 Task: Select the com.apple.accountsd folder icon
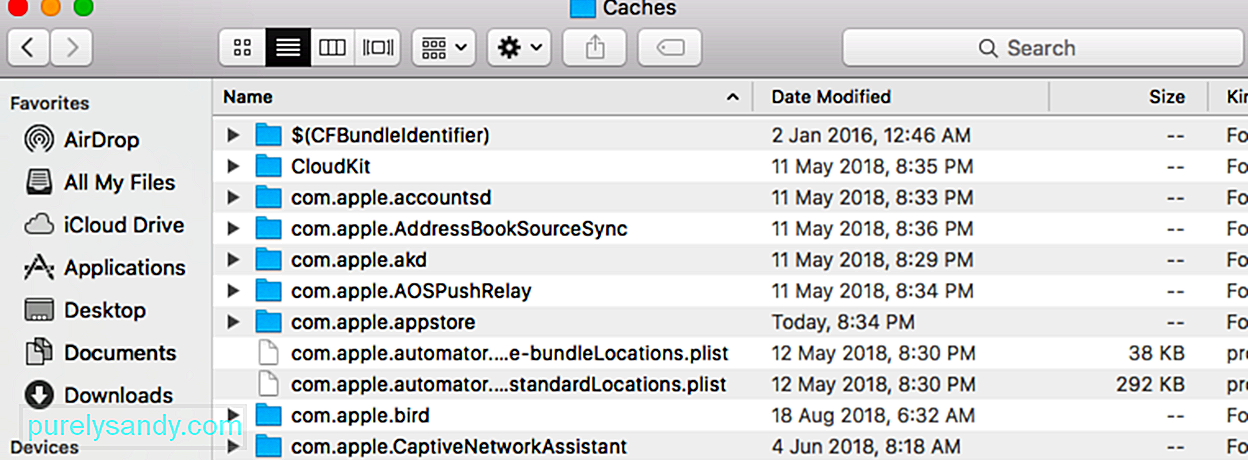point(269,198)
